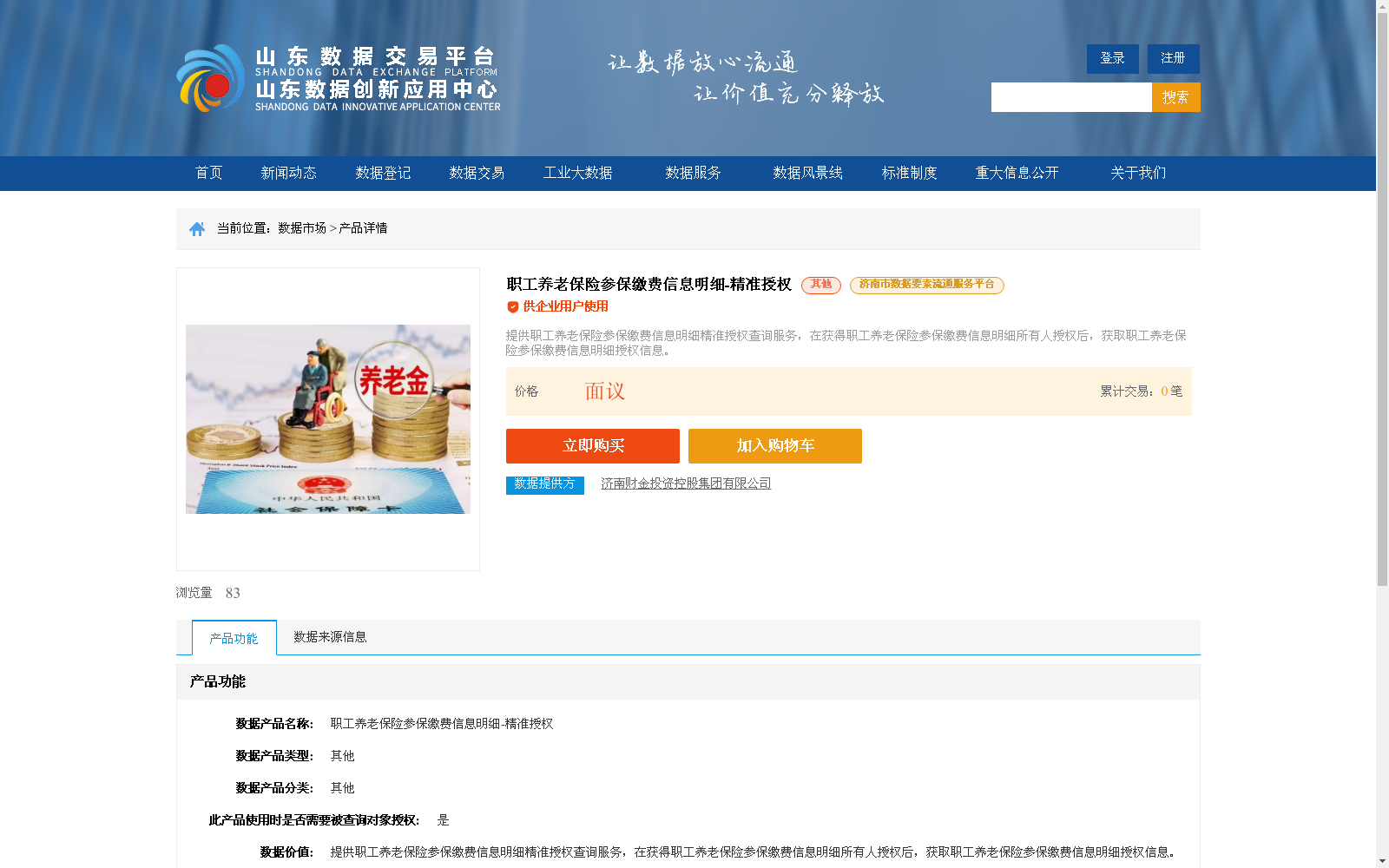Click the orange shield icon beside 供企业用户使用
Viewport: 1389px width, 868px height.
(512, 306)
